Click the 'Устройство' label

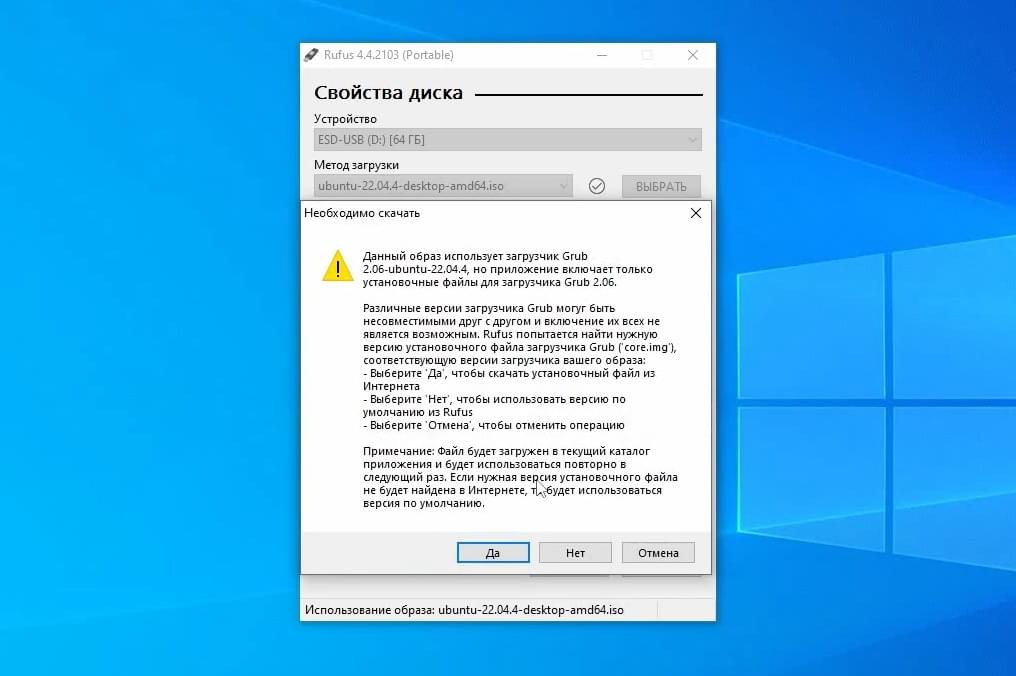point(345,119)
